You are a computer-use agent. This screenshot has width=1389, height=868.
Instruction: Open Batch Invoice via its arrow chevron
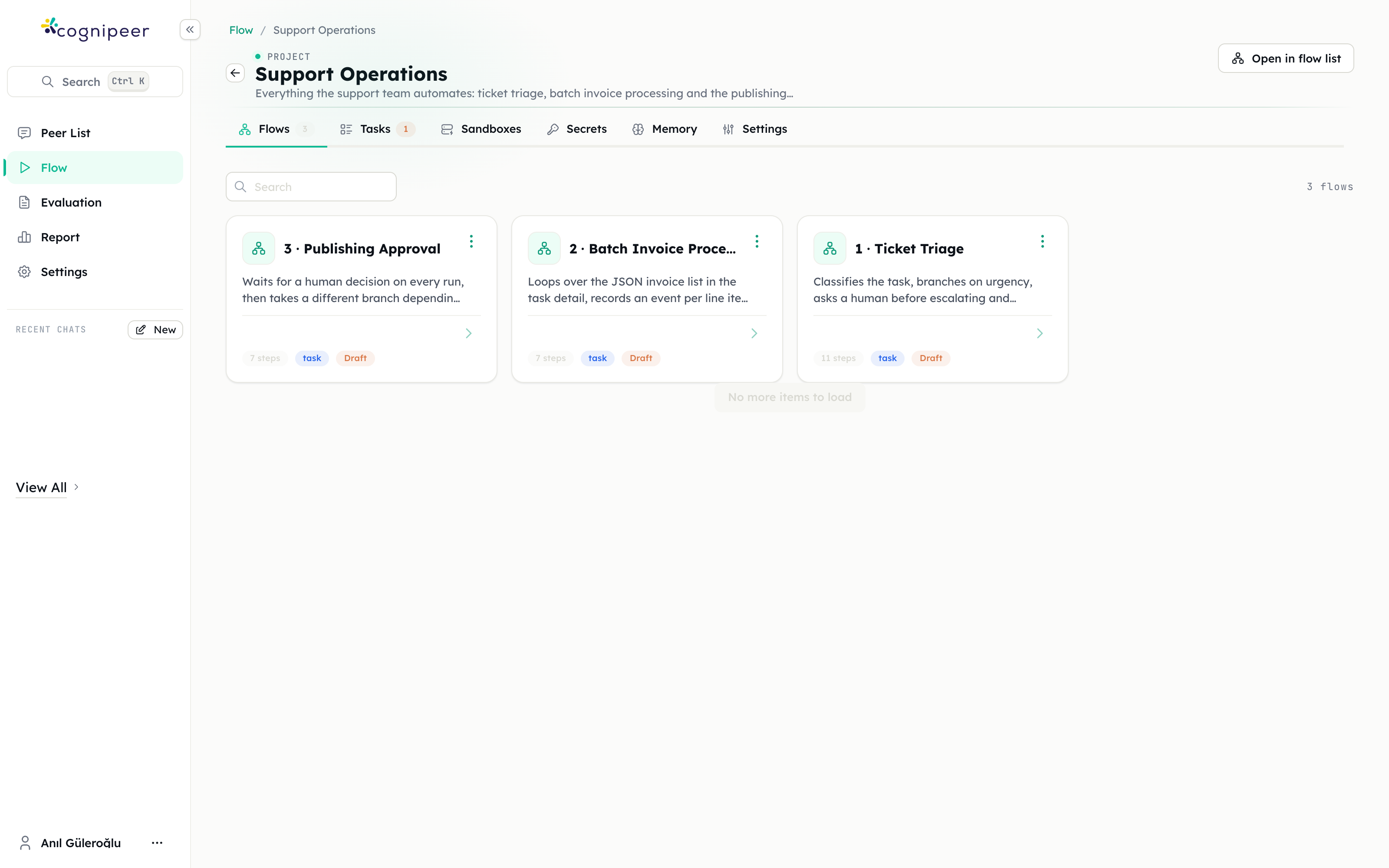(x=754, y=334)
